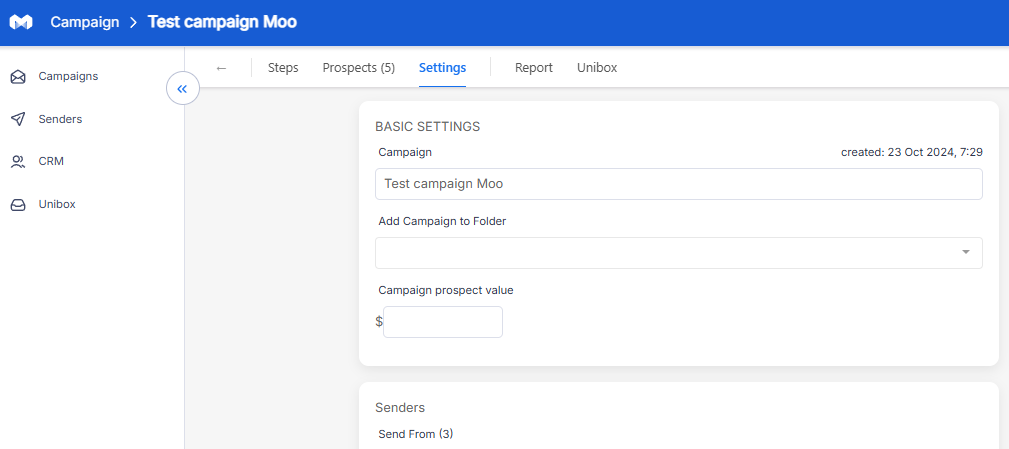Switch to the Steps tab
The width and height of the screenshot is (1009, 449).
click(283, 68)
